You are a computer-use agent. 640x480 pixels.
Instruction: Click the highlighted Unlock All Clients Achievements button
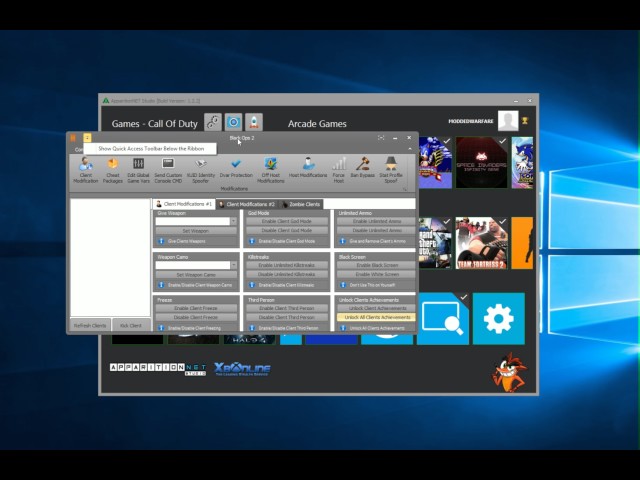377,317
